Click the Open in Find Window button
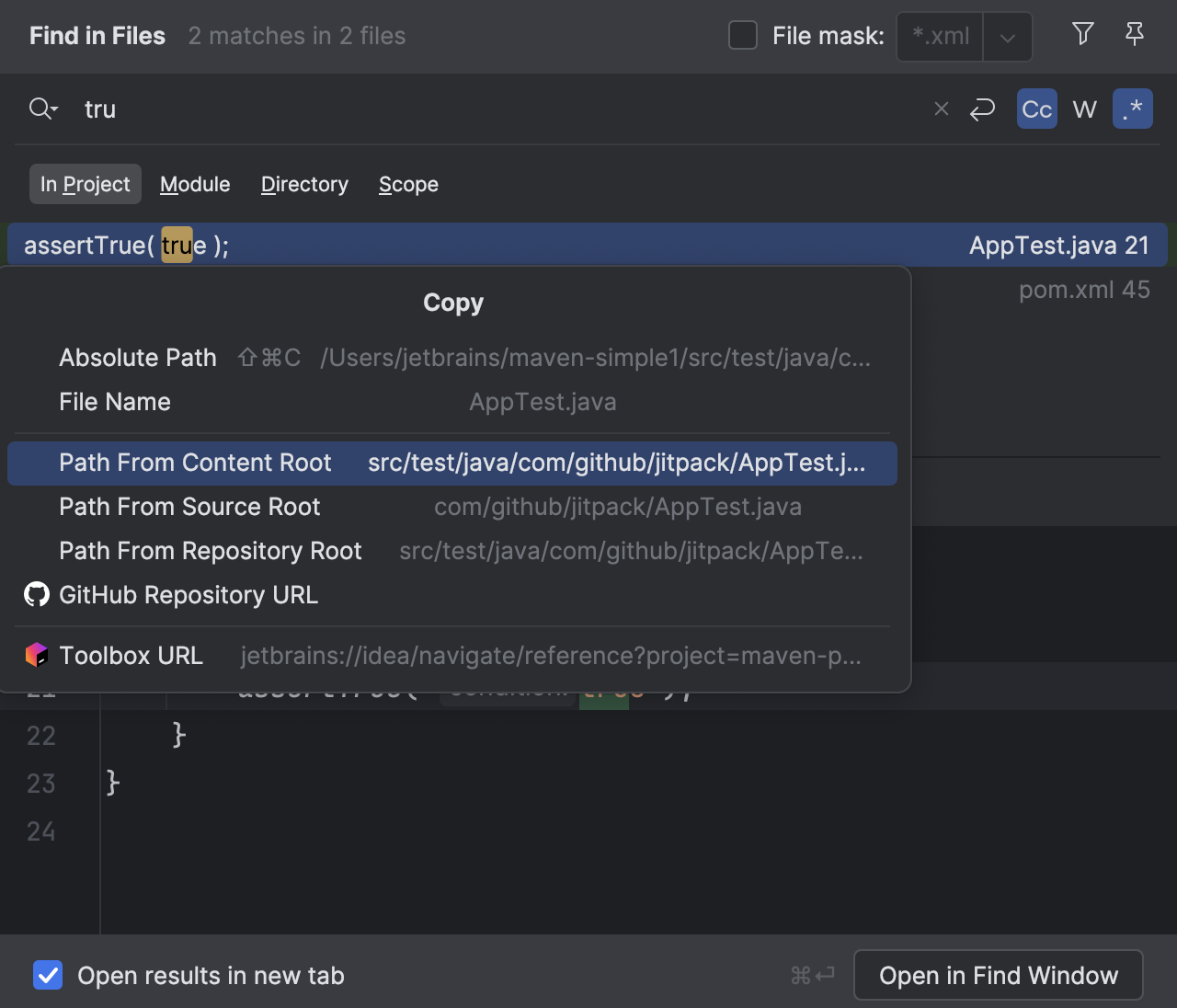This screenshot has height=1008, width=1177. 998,975
